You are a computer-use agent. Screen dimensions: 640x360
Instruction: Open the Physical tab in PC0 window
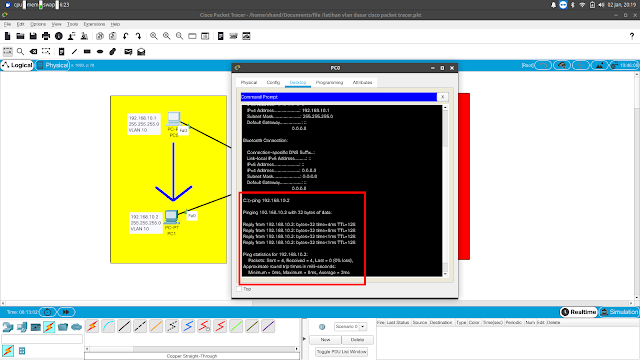point(249,82)
